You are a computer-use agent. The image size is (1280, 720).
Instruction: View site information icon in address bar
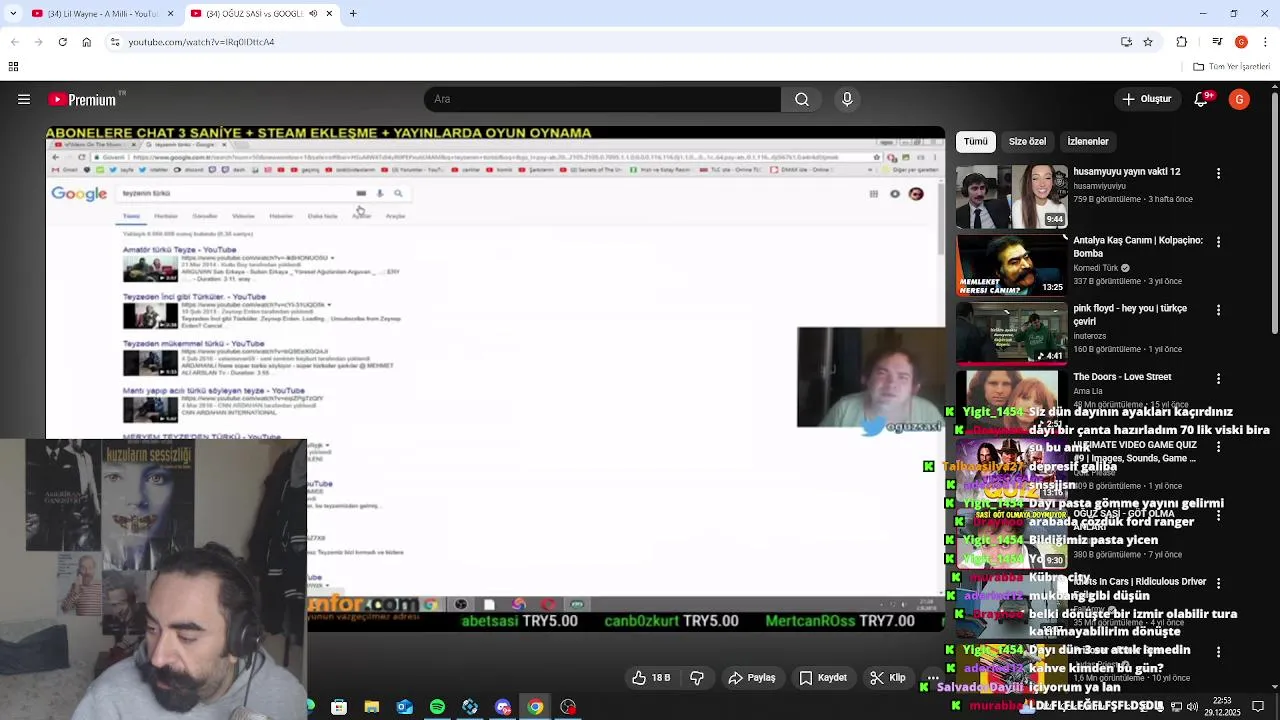[115, 42]
